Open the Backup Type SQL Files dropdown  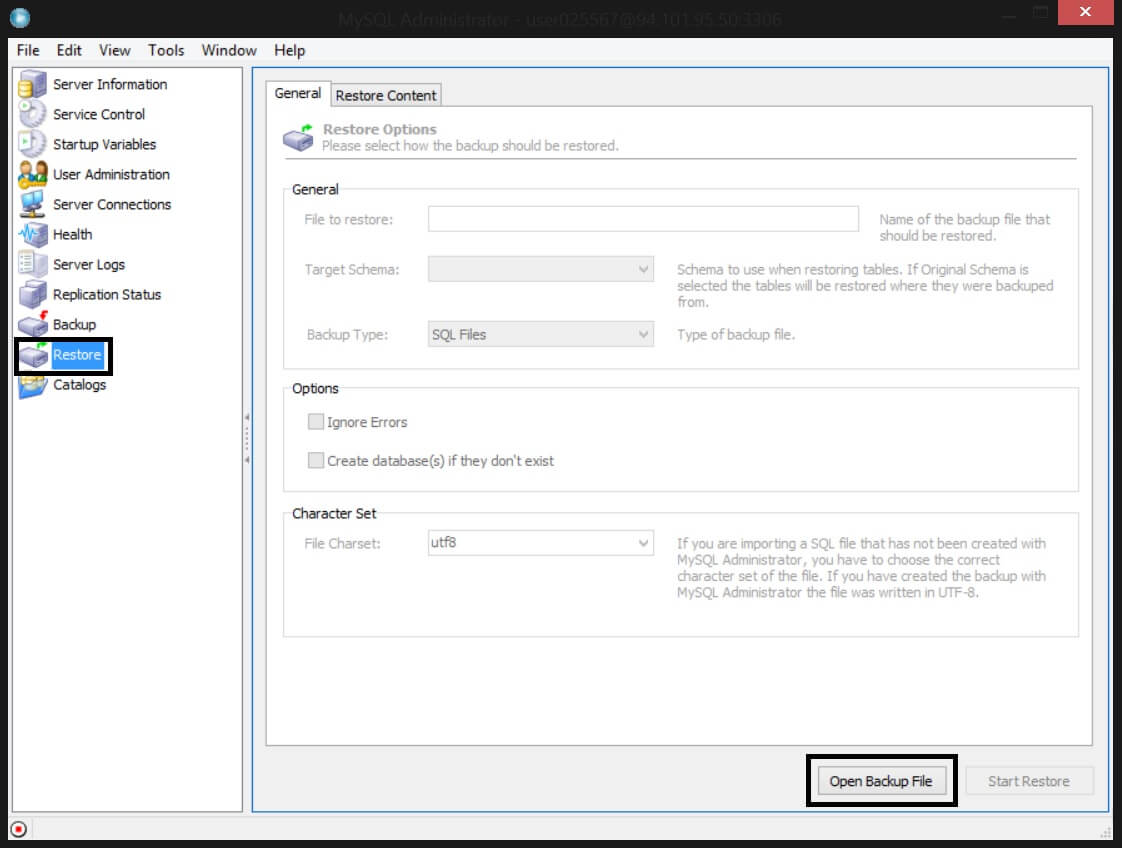click(x=540, y=334)
